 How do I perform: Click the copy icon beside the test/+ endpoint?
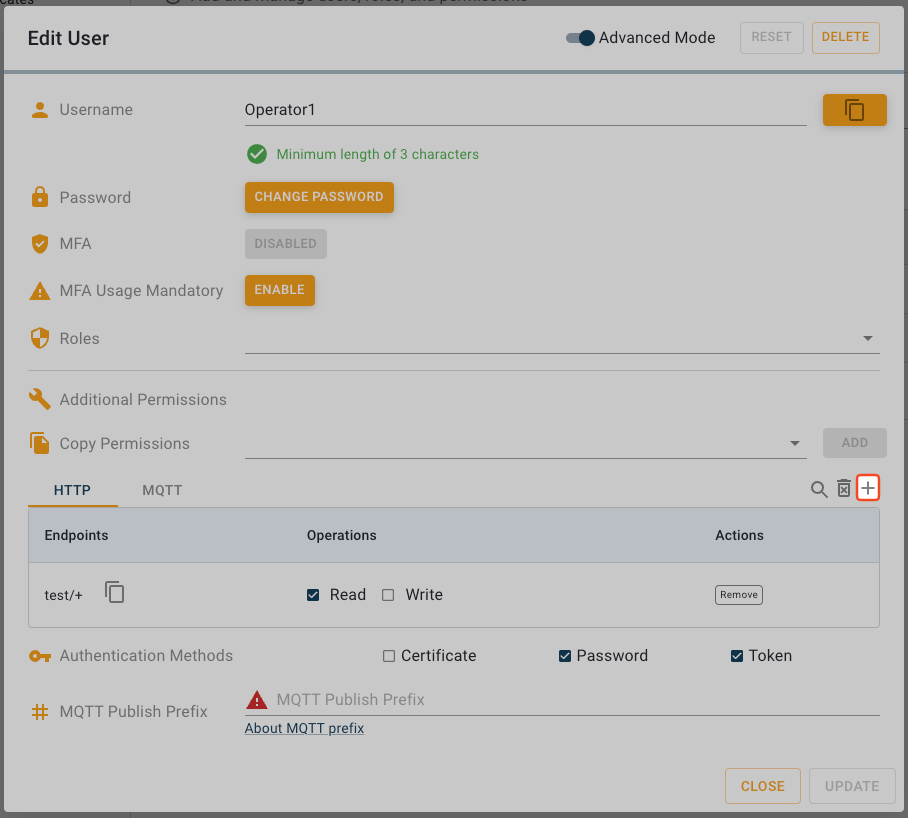click(x=114, y=592)
